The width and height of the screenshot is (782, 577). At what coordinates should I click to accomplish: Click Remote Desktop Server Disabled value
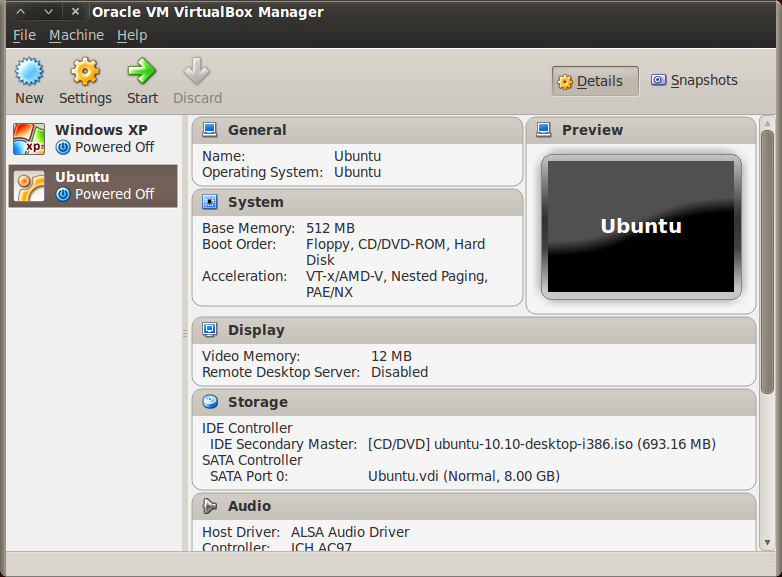tap(399, 372)
